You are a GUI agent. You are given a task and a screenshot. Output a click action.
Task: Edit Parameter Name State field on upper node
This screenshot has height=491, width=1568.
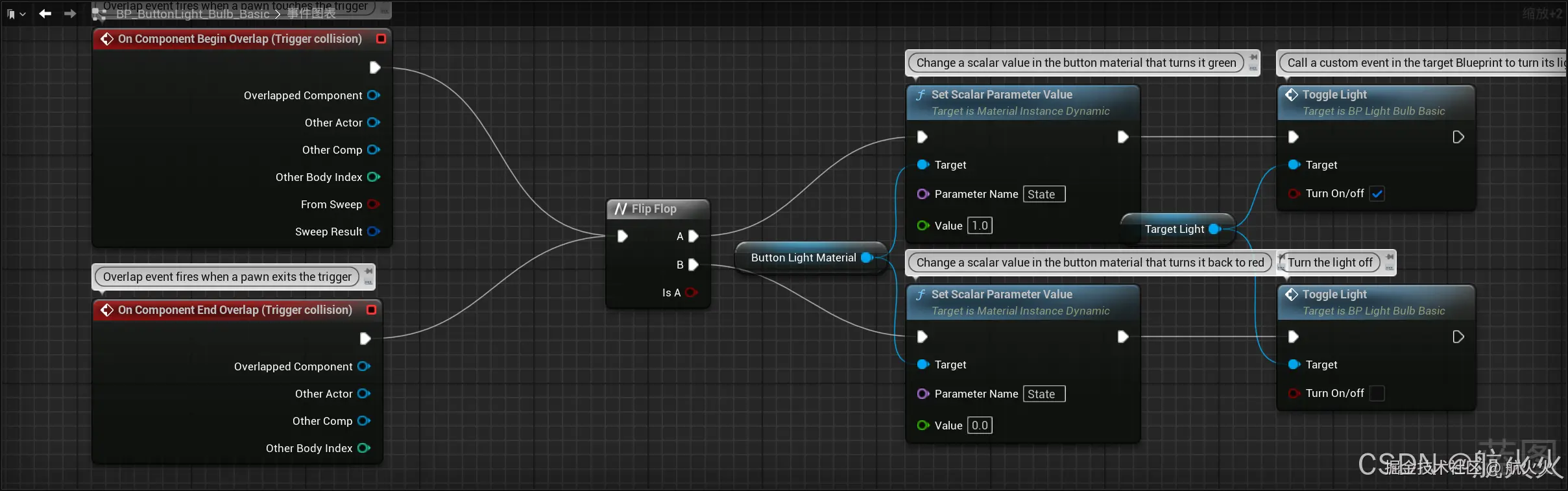coord(1044,194)
